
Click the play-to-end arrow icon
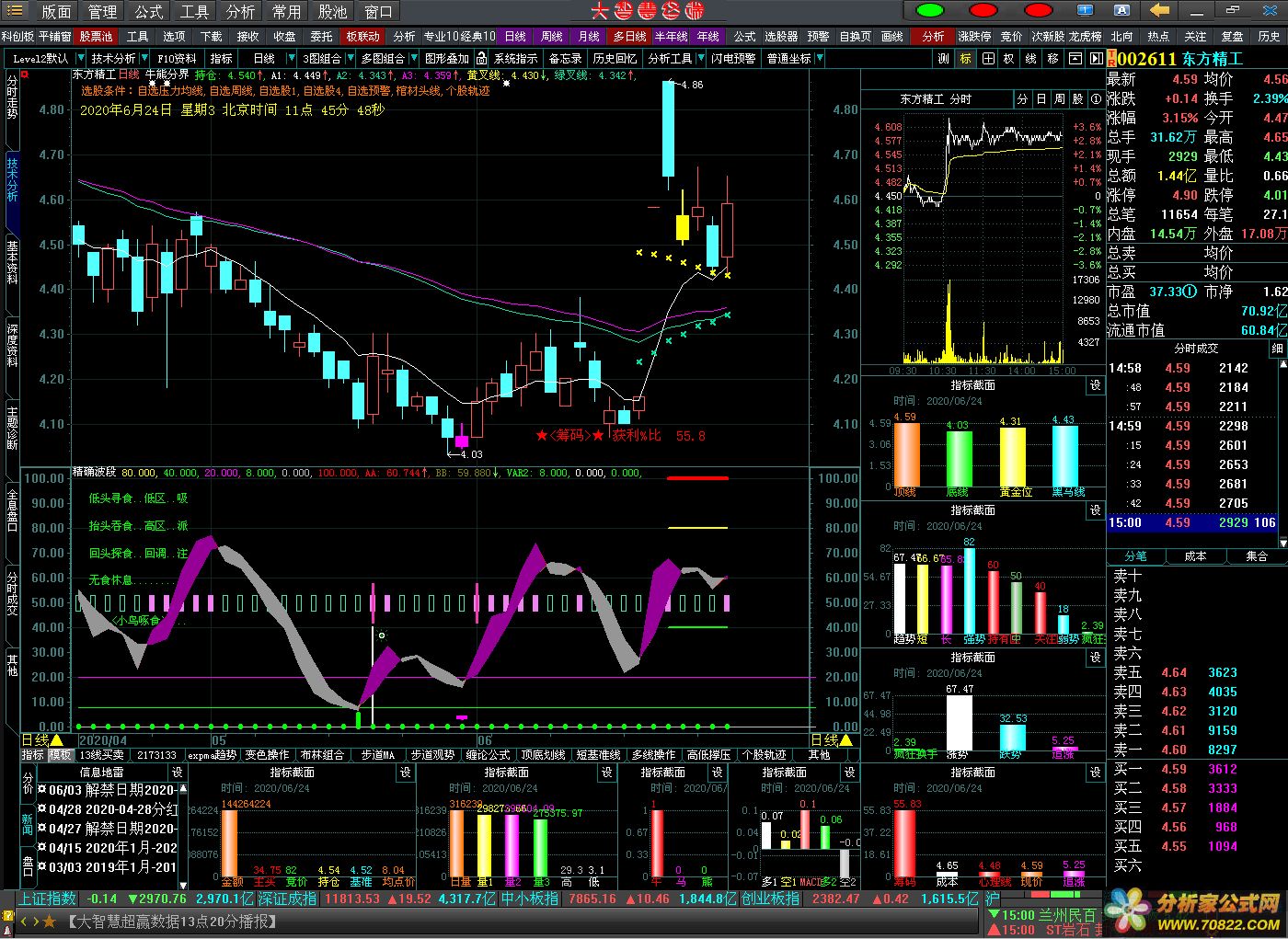(1096, 58)
